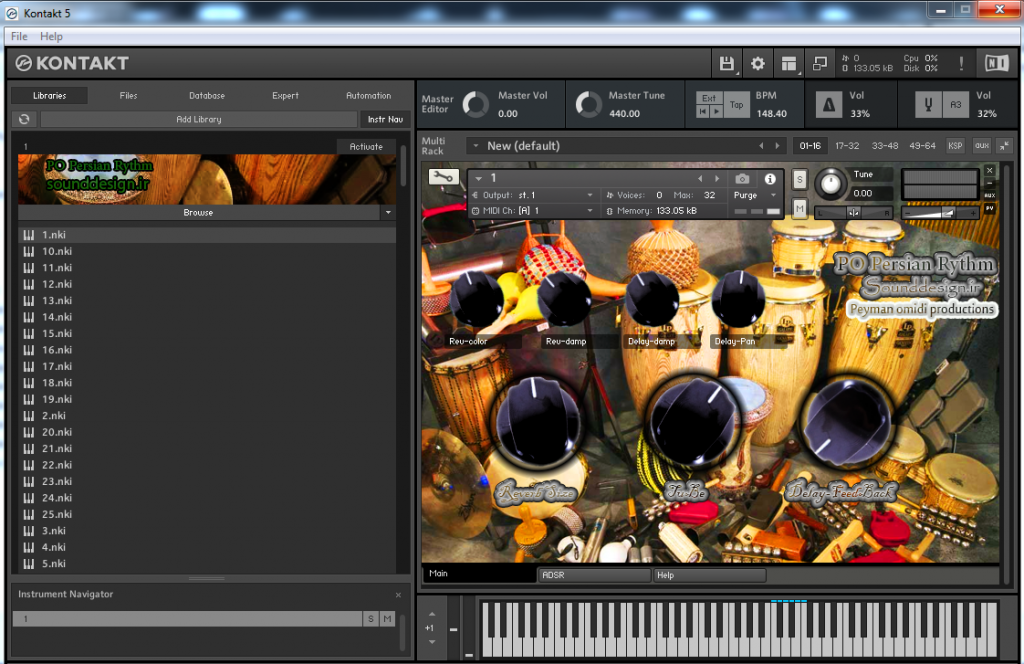Close the Instrument Navigator panel

[x=398, y=595]
